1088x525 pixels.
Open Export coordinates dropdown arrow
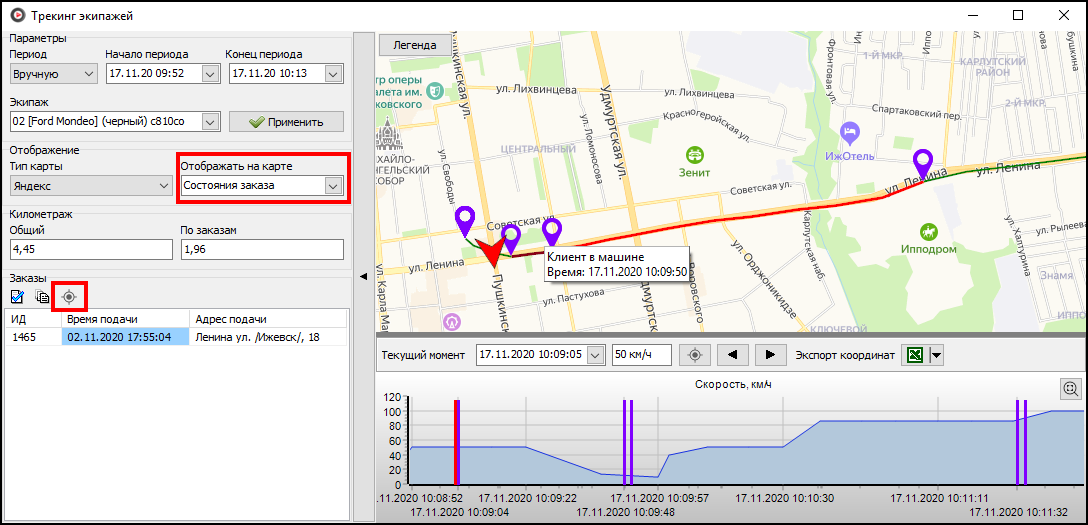coord(936,355)
